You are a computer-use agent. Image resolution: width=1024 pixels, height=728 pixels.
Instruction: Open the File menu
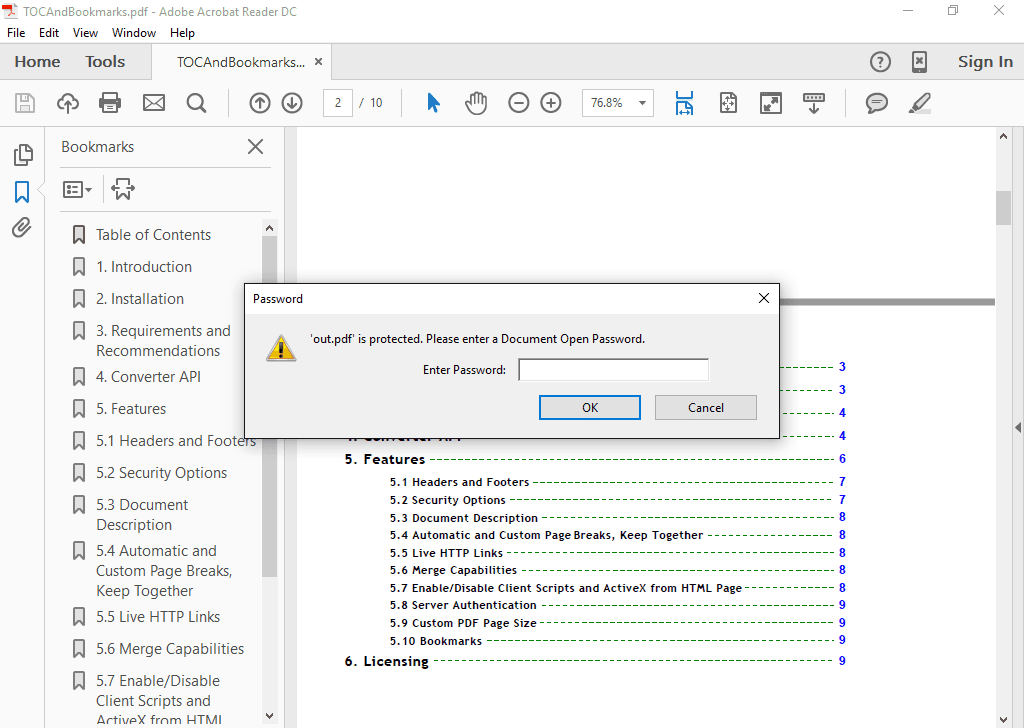click(x=16, y=33)
